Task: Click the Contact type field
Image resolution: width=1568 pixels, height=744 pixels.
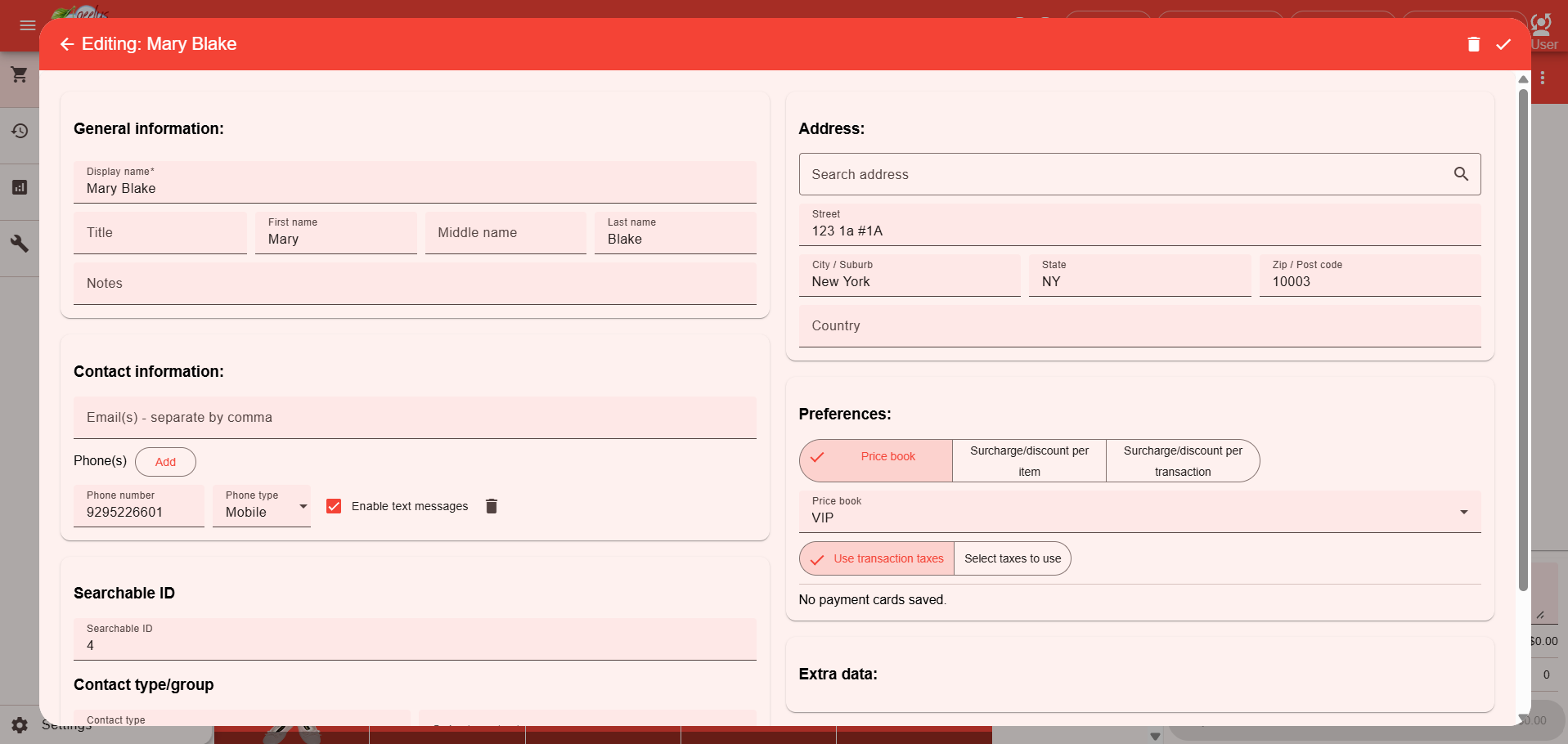Action: (x=242, y=718)
